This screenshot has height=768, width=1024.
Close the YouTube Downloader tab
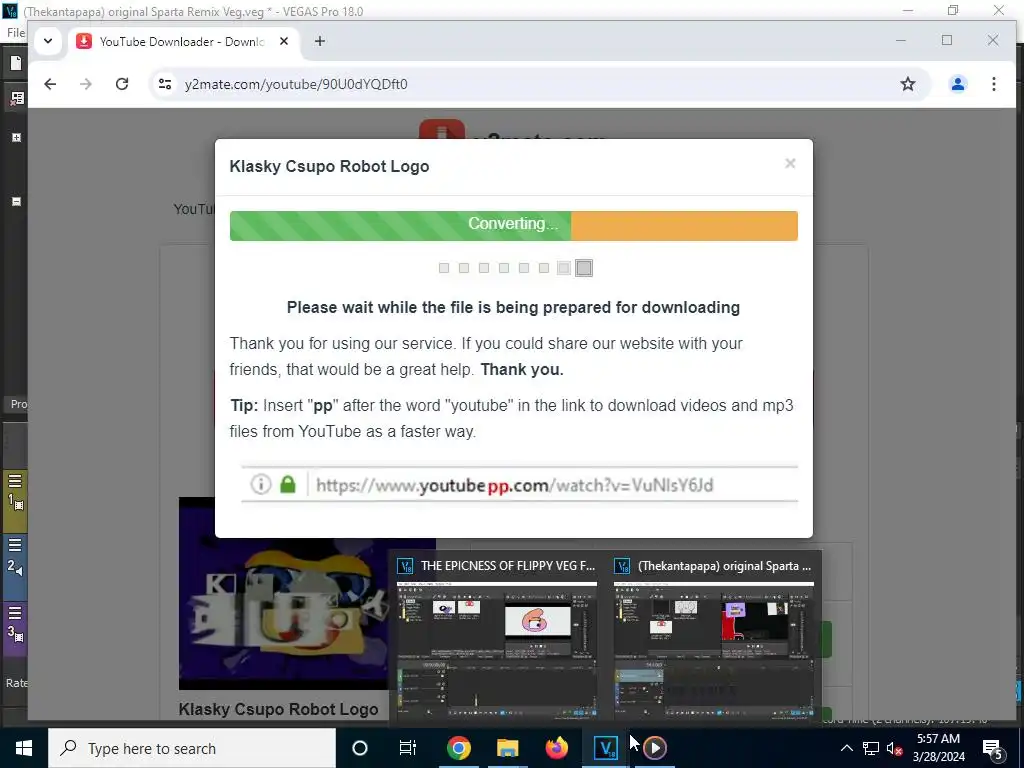point(283,41)
